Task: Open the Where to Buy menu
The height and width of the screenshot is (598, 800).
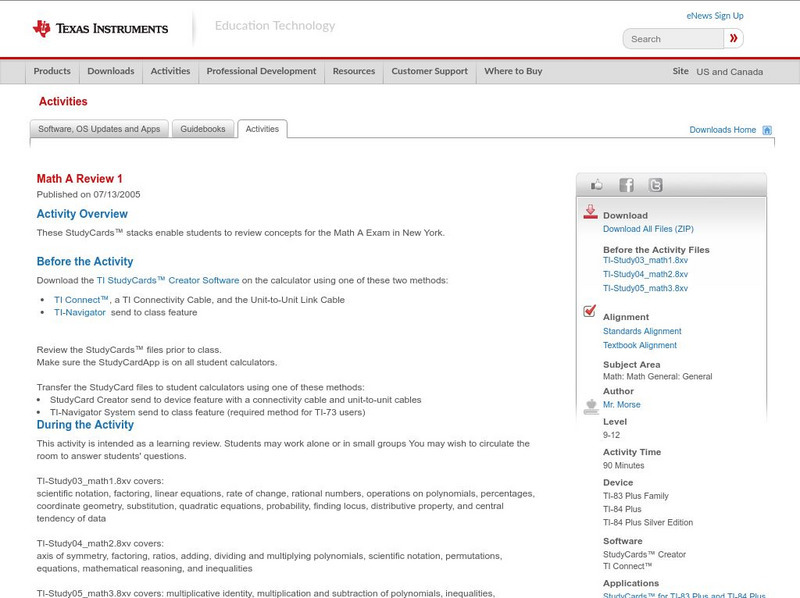Action: tap(513, 71)
